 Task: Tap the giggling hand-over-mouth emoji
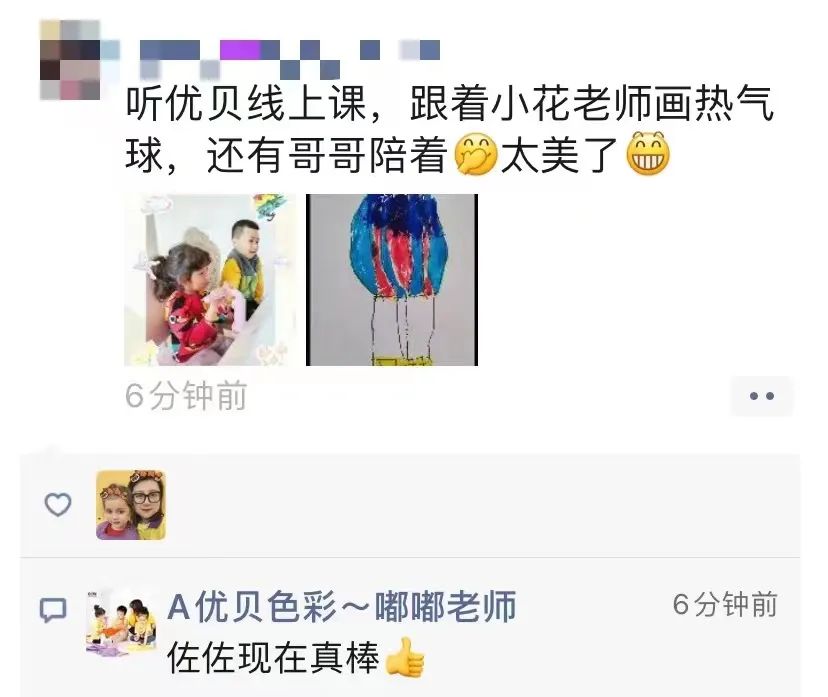pos(475,154)
